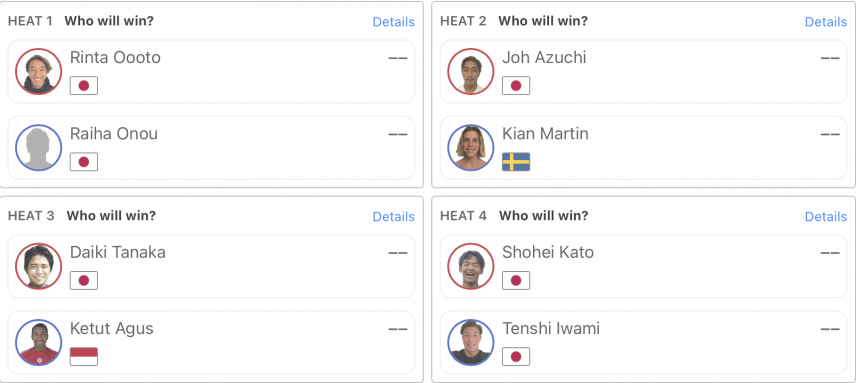This screenshot has width=856, height=383.
Task: Click the Indonesia flag under Ketut Agus
Action: [84, 357]
